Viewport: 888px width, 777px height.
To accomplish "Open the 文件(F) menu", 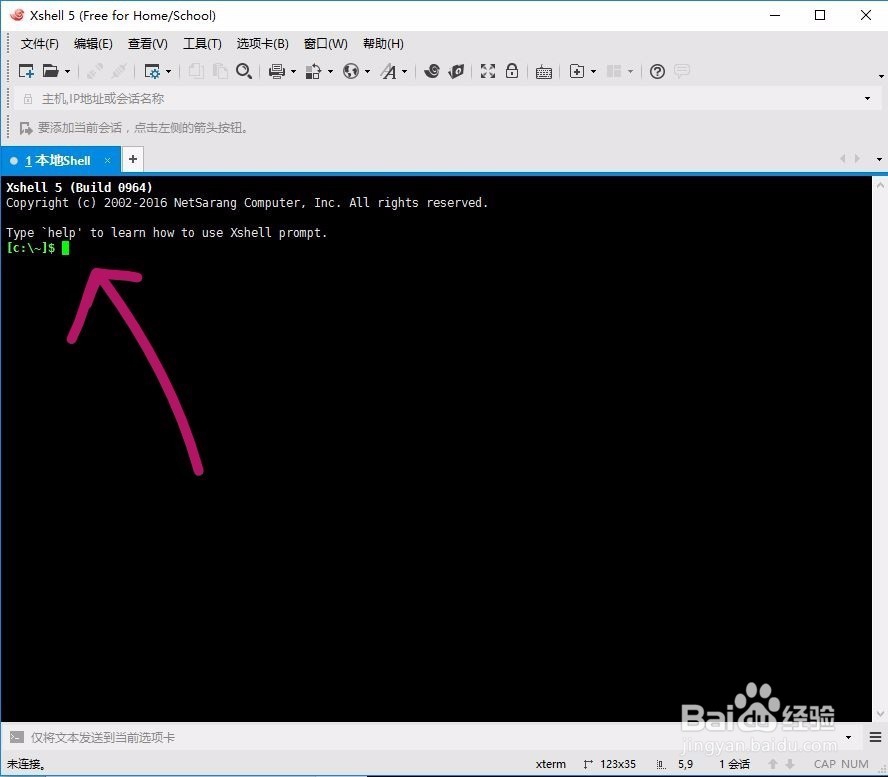I will [40, 44].
